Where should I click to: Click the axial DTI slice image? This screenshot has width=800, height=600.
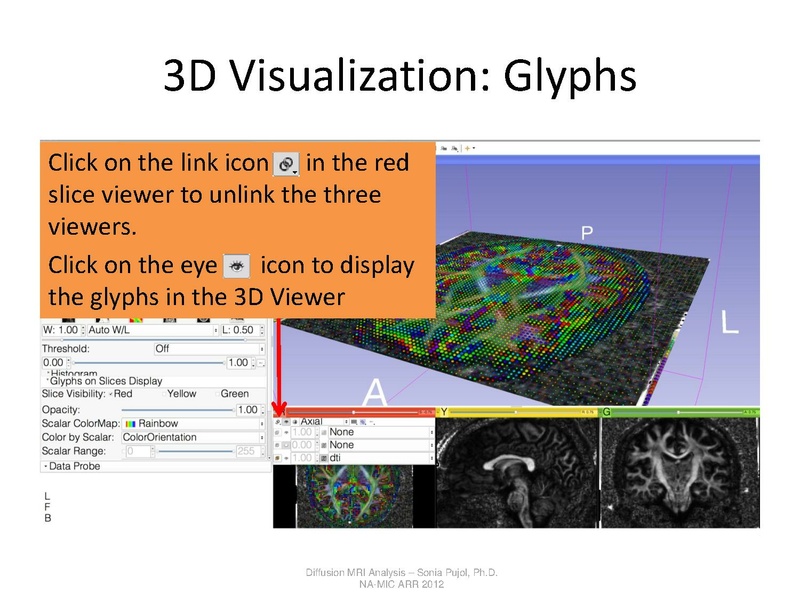click(354, 496)
